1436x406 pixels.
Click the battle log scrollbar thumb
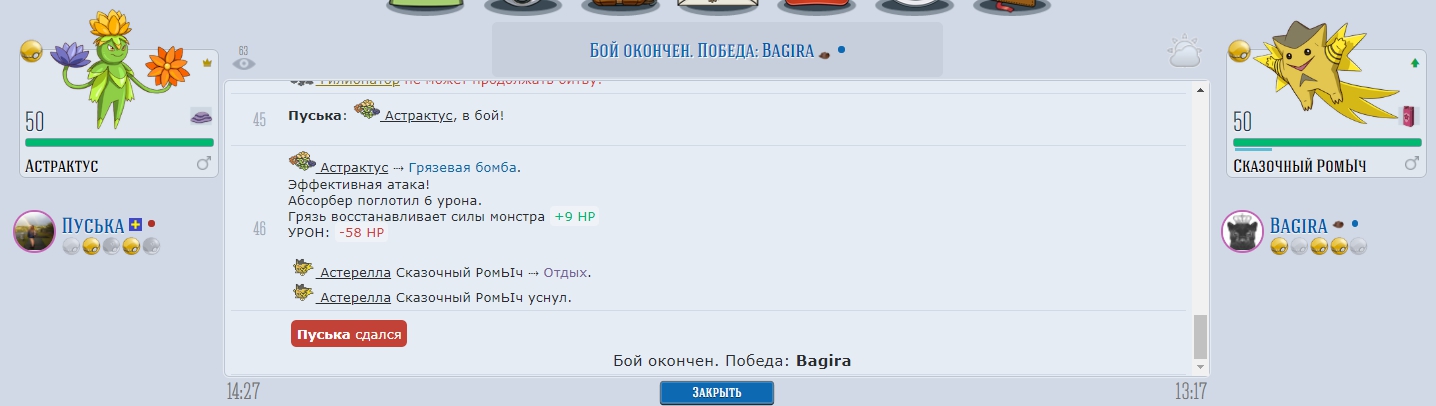point(1201,337)
